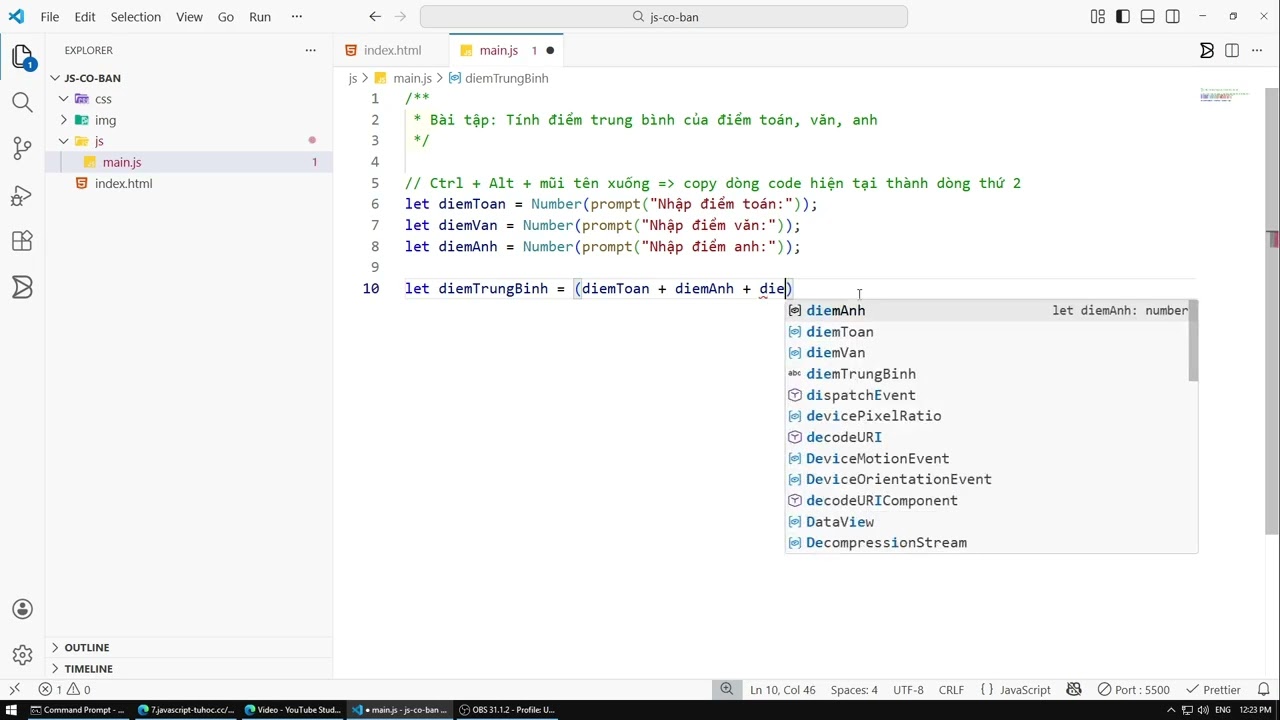Click the VS Code logo icon
Screen dimensions: 1280x720
16,16
